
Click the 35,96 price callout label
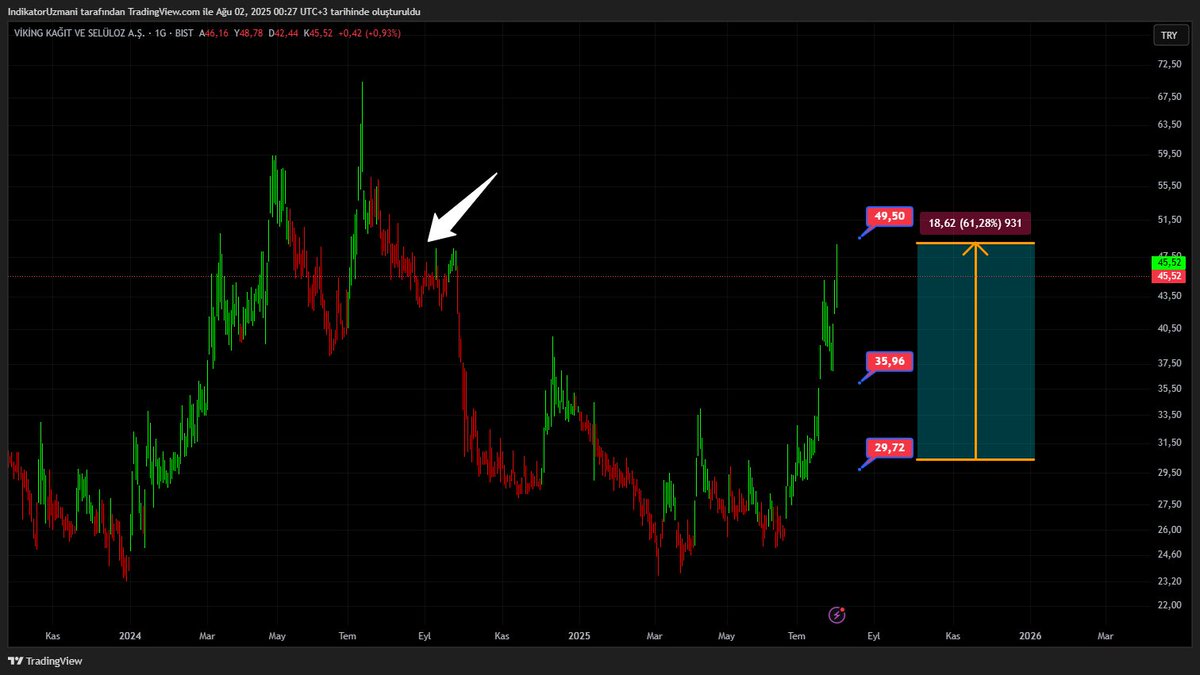[x=889, y=361]
